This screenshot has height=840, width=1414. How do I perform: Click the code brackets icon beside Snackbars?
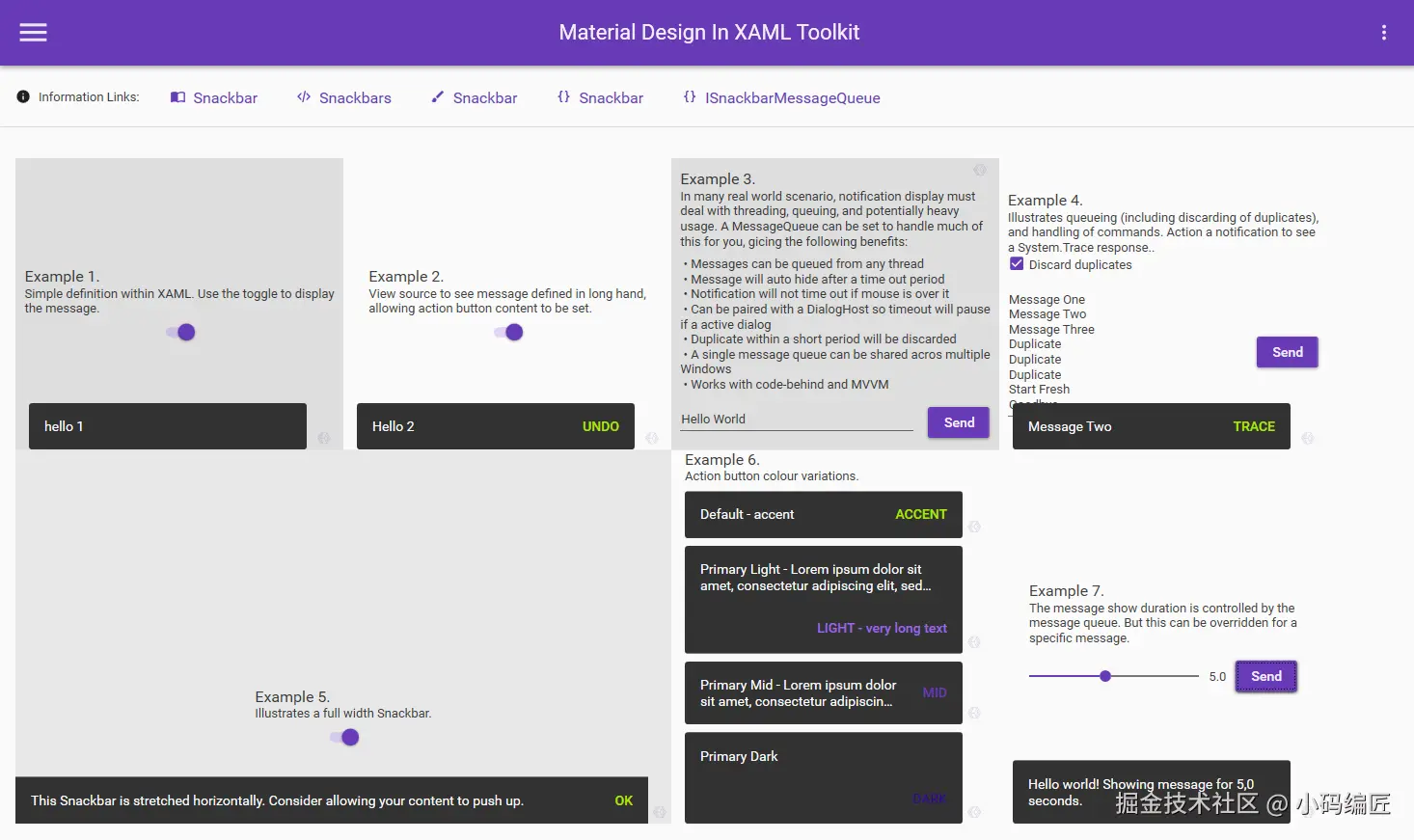pyautogui.click(x=304, y=97)
